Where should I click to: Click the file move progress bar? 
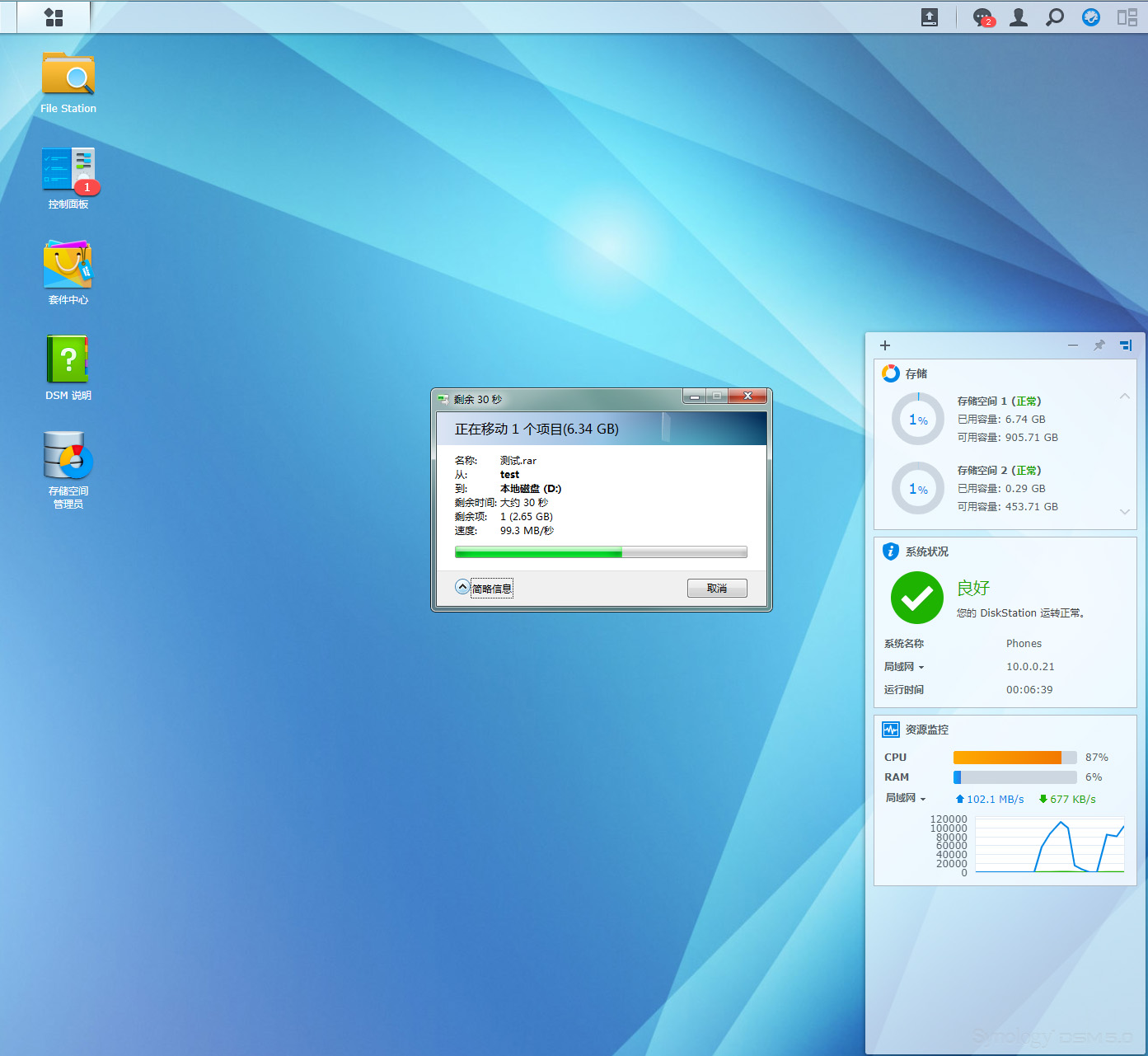coord(601,552)
